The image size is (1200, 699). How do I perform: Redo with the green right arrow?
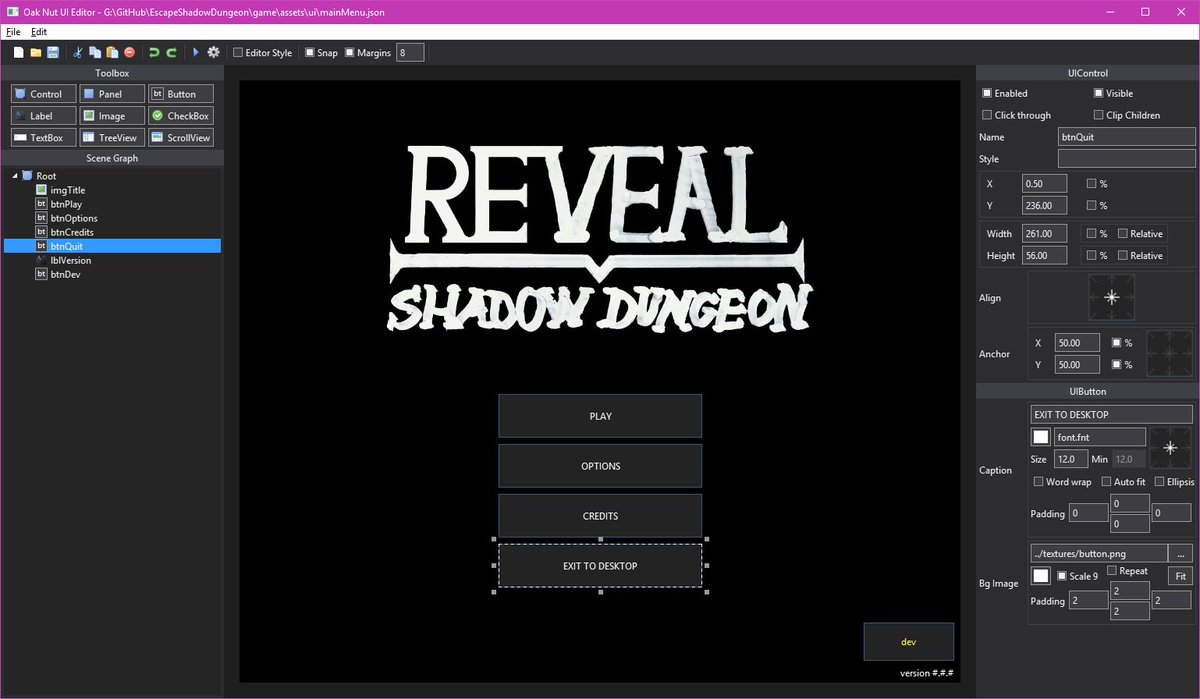coord(171,52)
